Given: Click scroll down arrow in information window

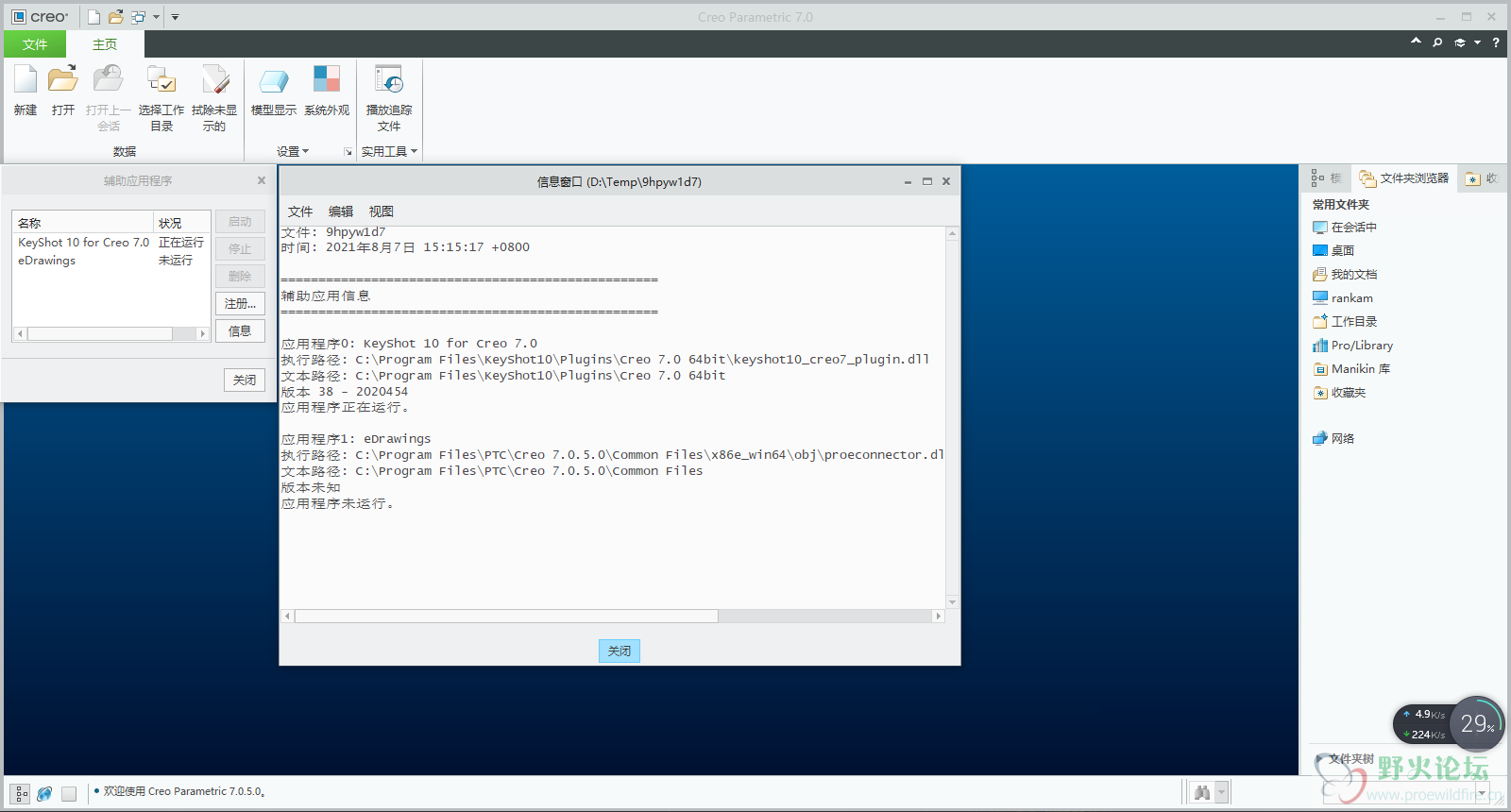Looking at the screenshot, I should pyautogui.click(x=952, y=601).
